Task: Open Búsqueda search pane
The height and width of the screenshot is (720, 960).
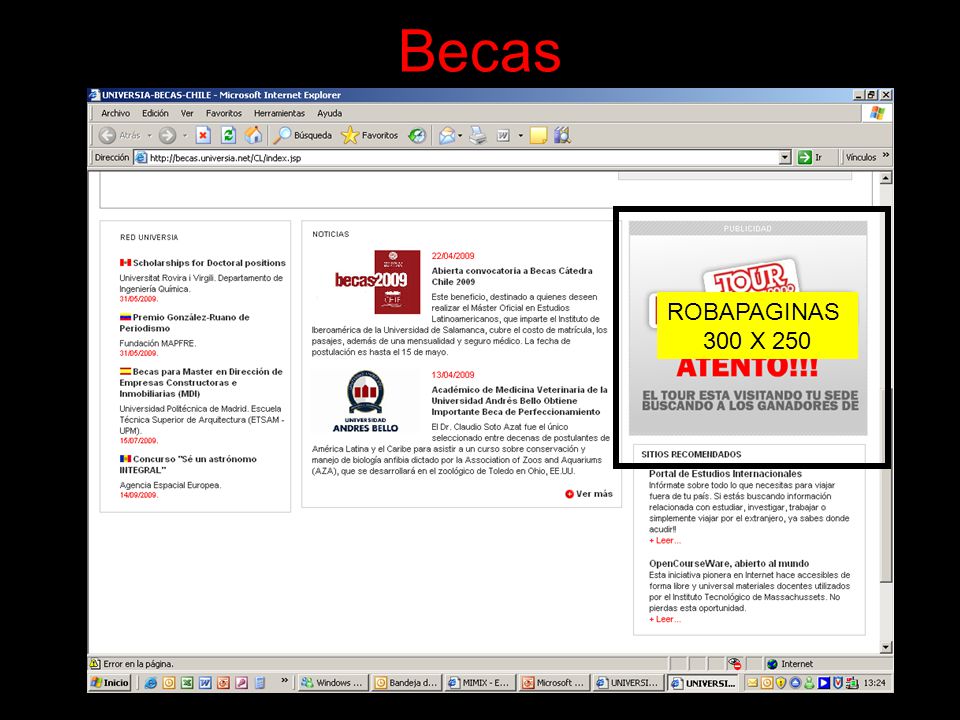Action: pos(302,135)
